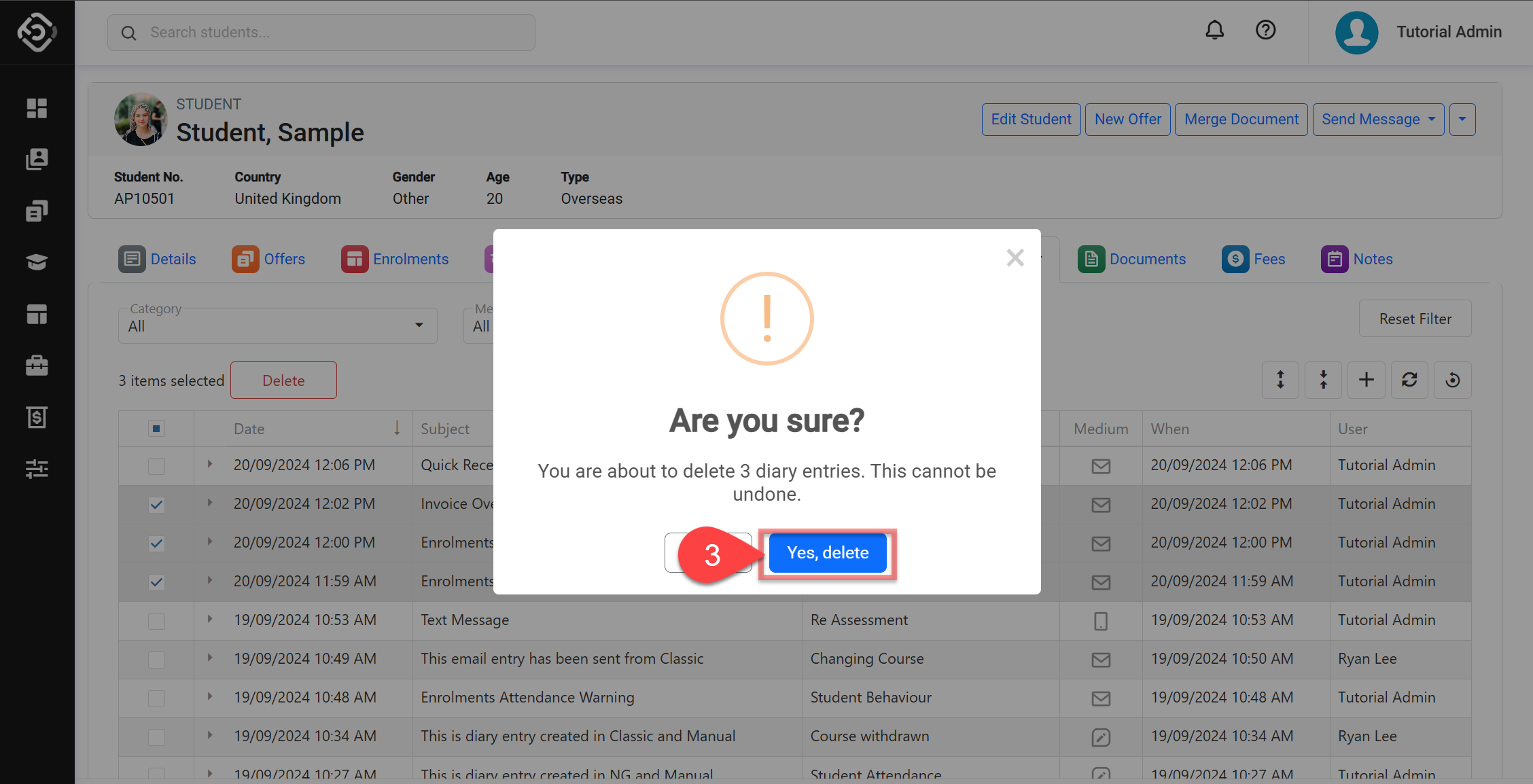
Task: Uncheck the 20/09/2024 11:59 AM row checkbox
Action: tap(156, 582)
